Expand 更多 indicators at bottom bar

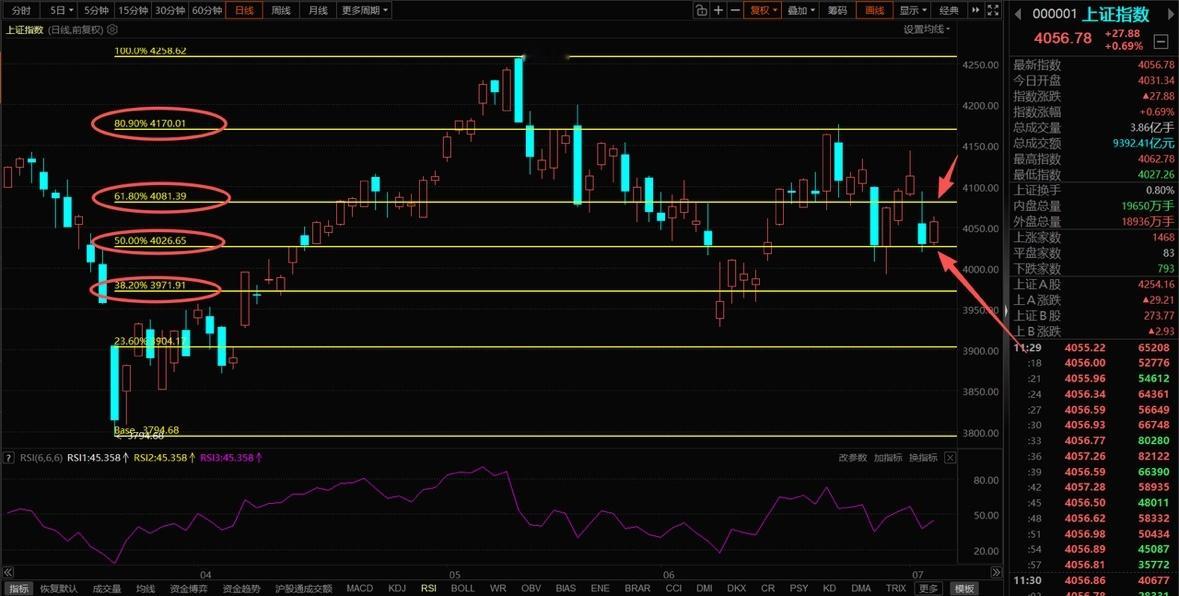point(929,588)
